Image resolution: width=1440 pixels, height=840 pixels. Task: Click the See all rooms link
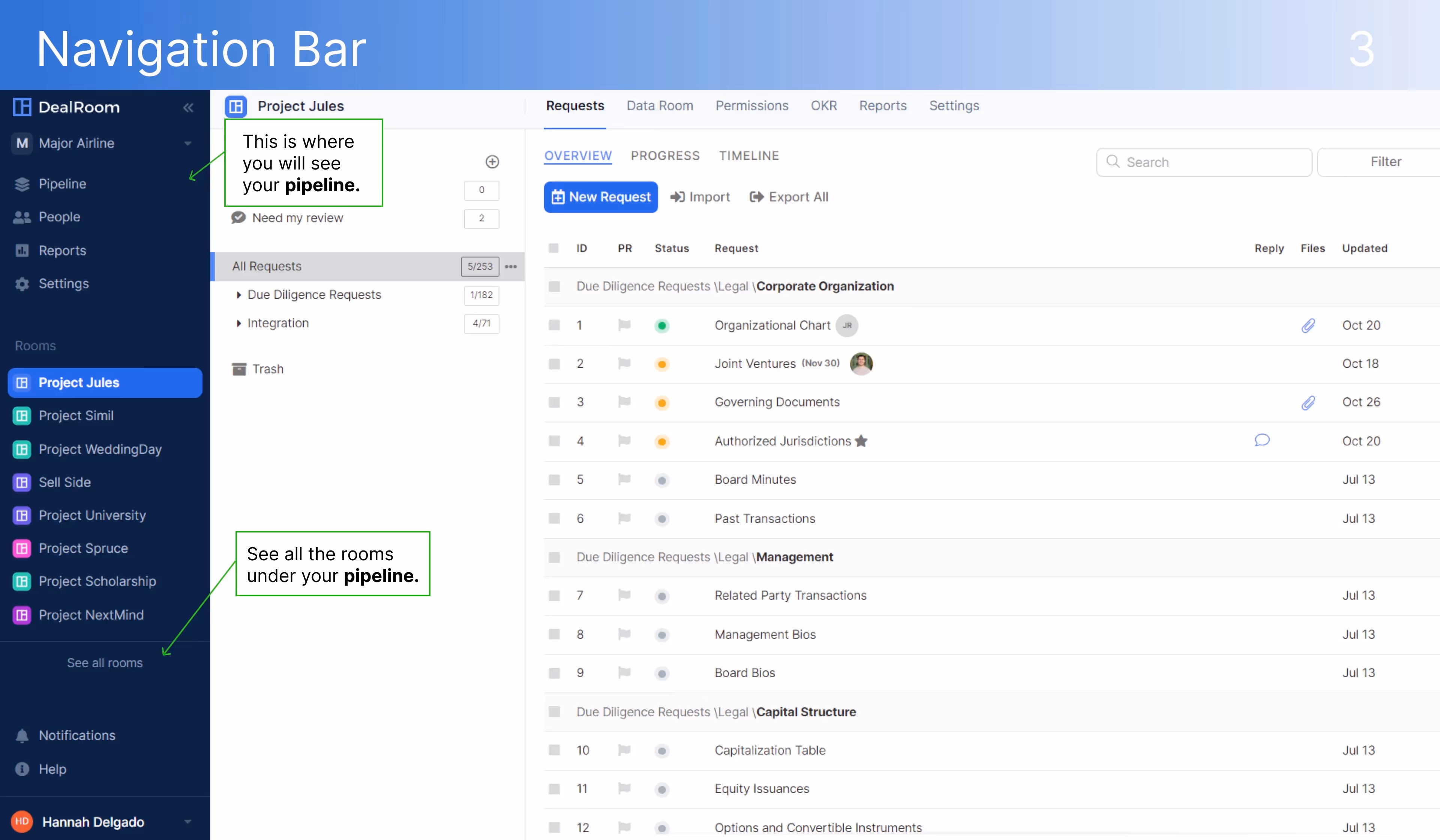coord(105,663)
